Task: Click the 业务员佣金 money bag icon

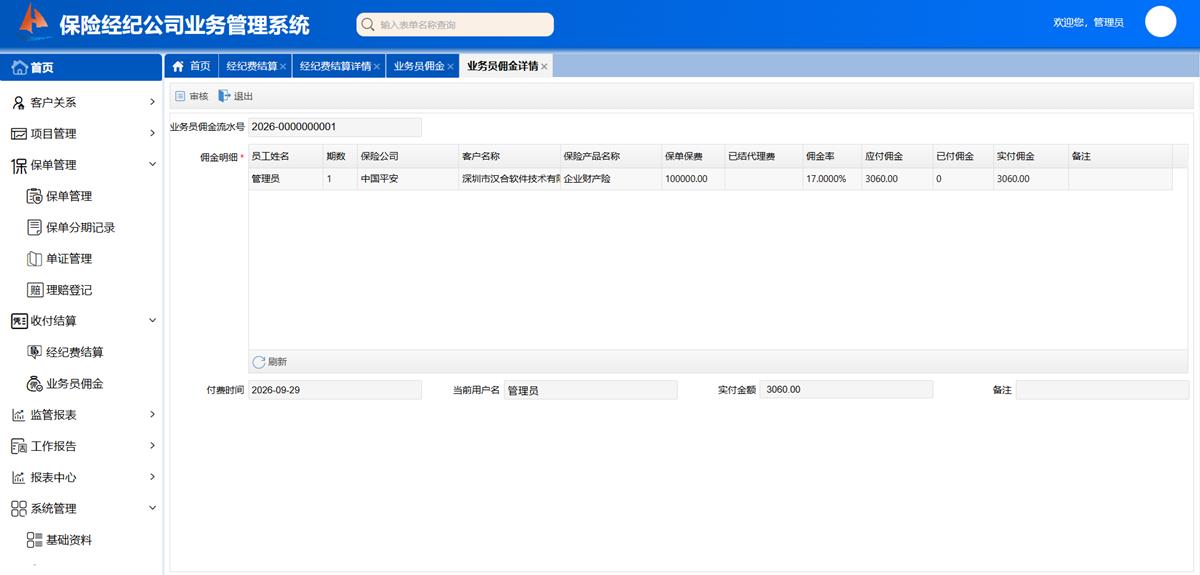Action: pos(35,383)
